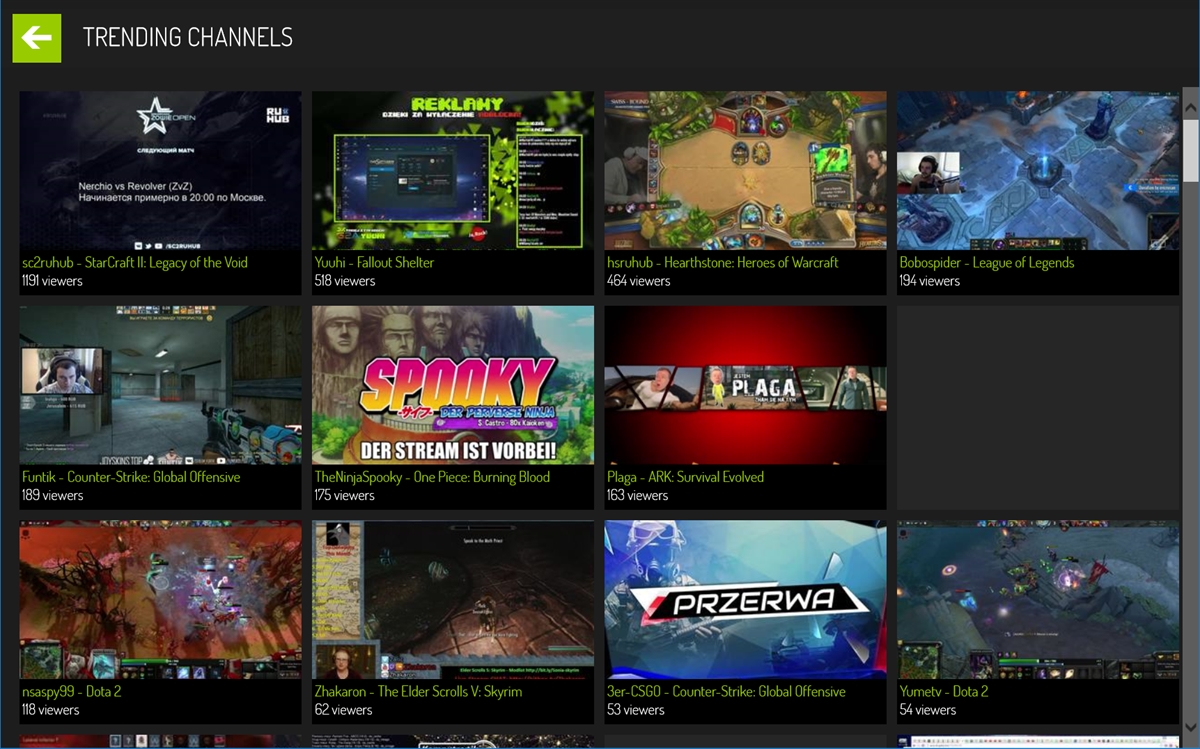
Task: Click the Hearthstone gameplay thumbnail
Action: [744, 169]
